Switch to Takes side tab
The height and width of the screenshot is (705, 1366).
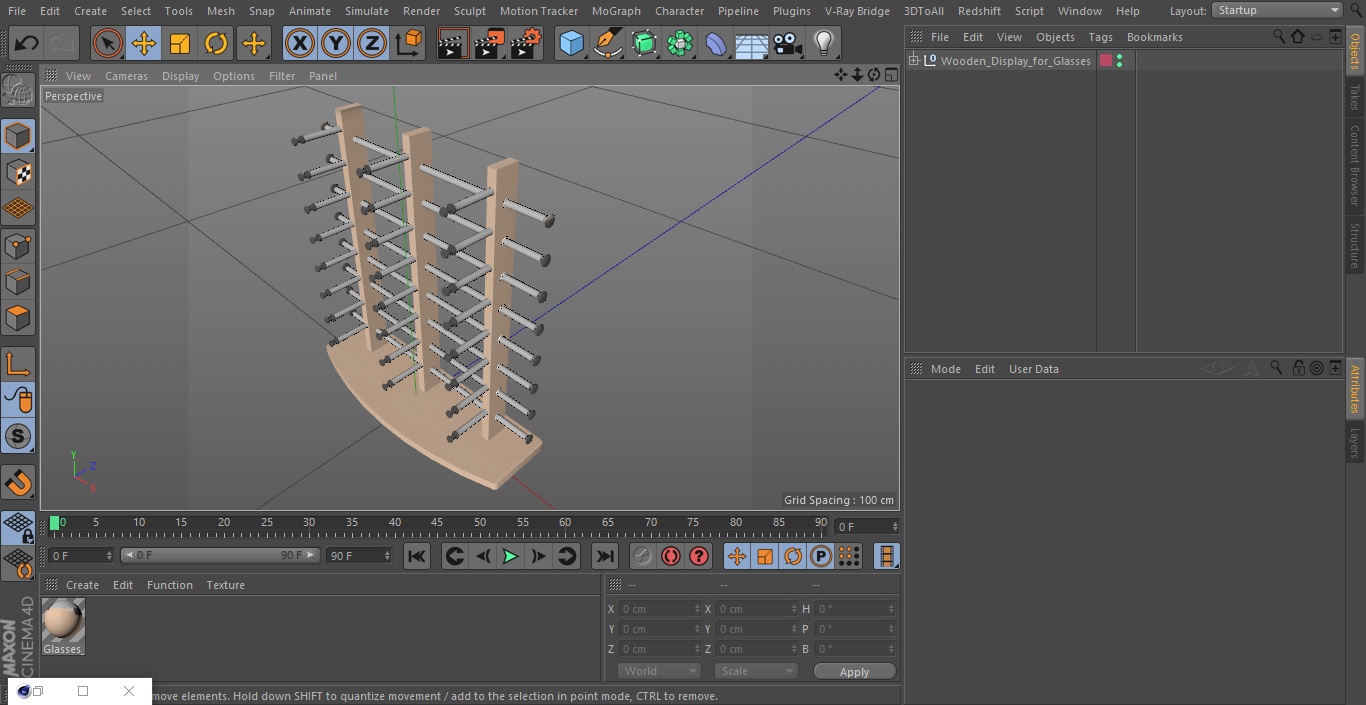click(1355, 97)
